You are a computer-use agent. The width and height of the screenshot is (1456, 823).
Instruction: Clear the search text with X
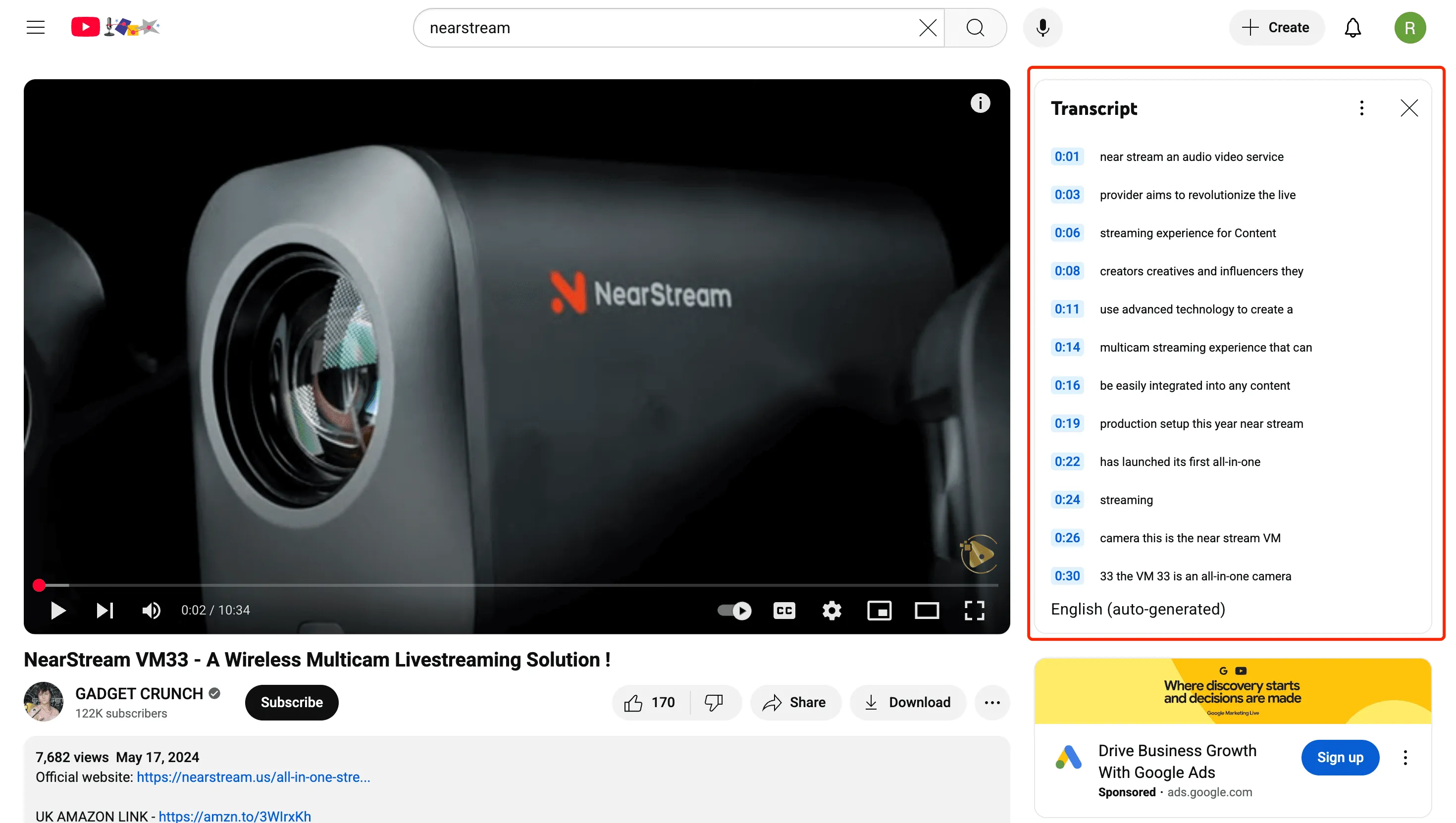[927, 28]
